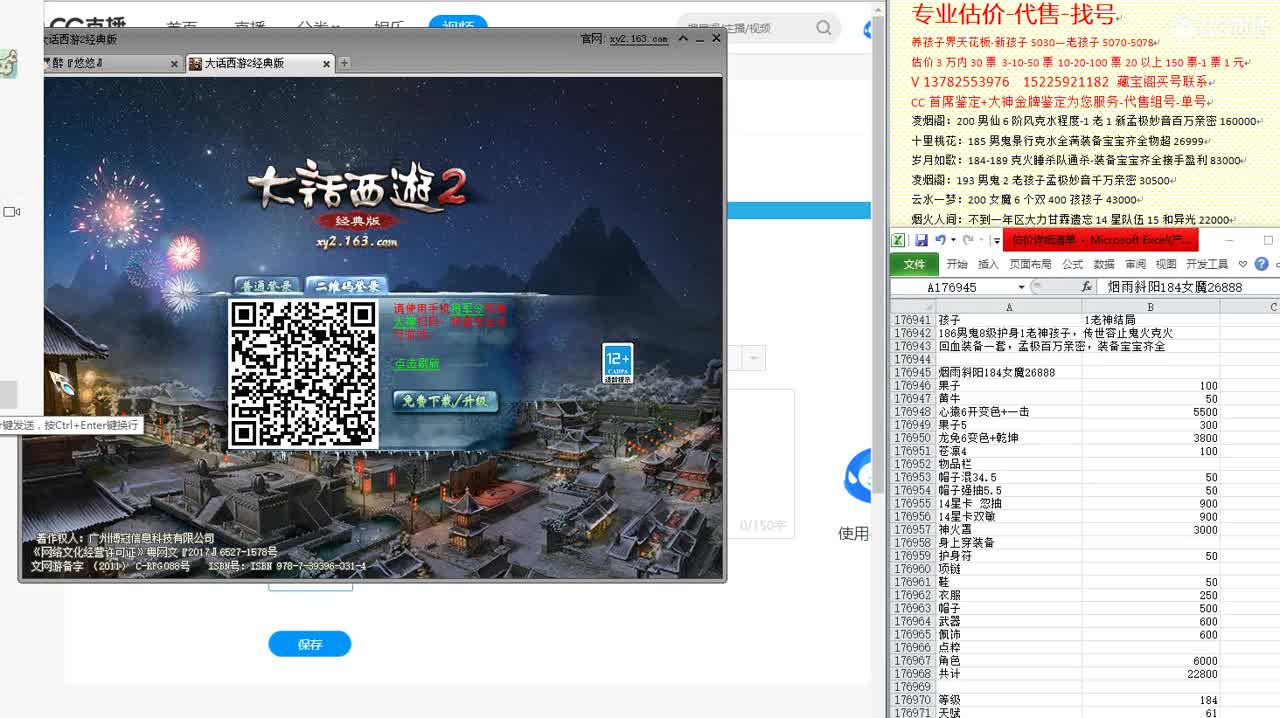Select cell labeled 共计
This screenshot has width=1280, height=718.
[x=1008, y=674]
